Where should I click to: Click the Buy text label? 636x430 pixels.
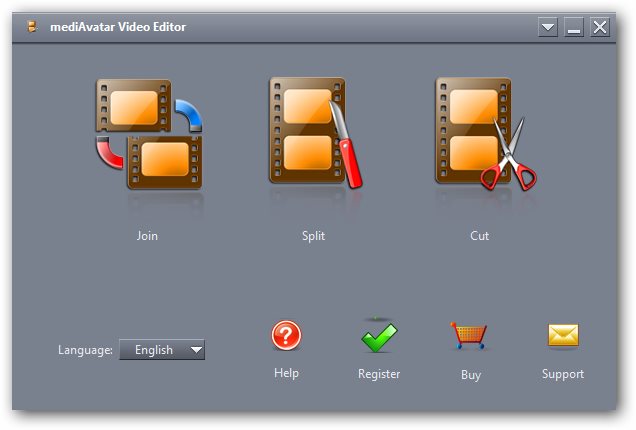pos(471,374)
